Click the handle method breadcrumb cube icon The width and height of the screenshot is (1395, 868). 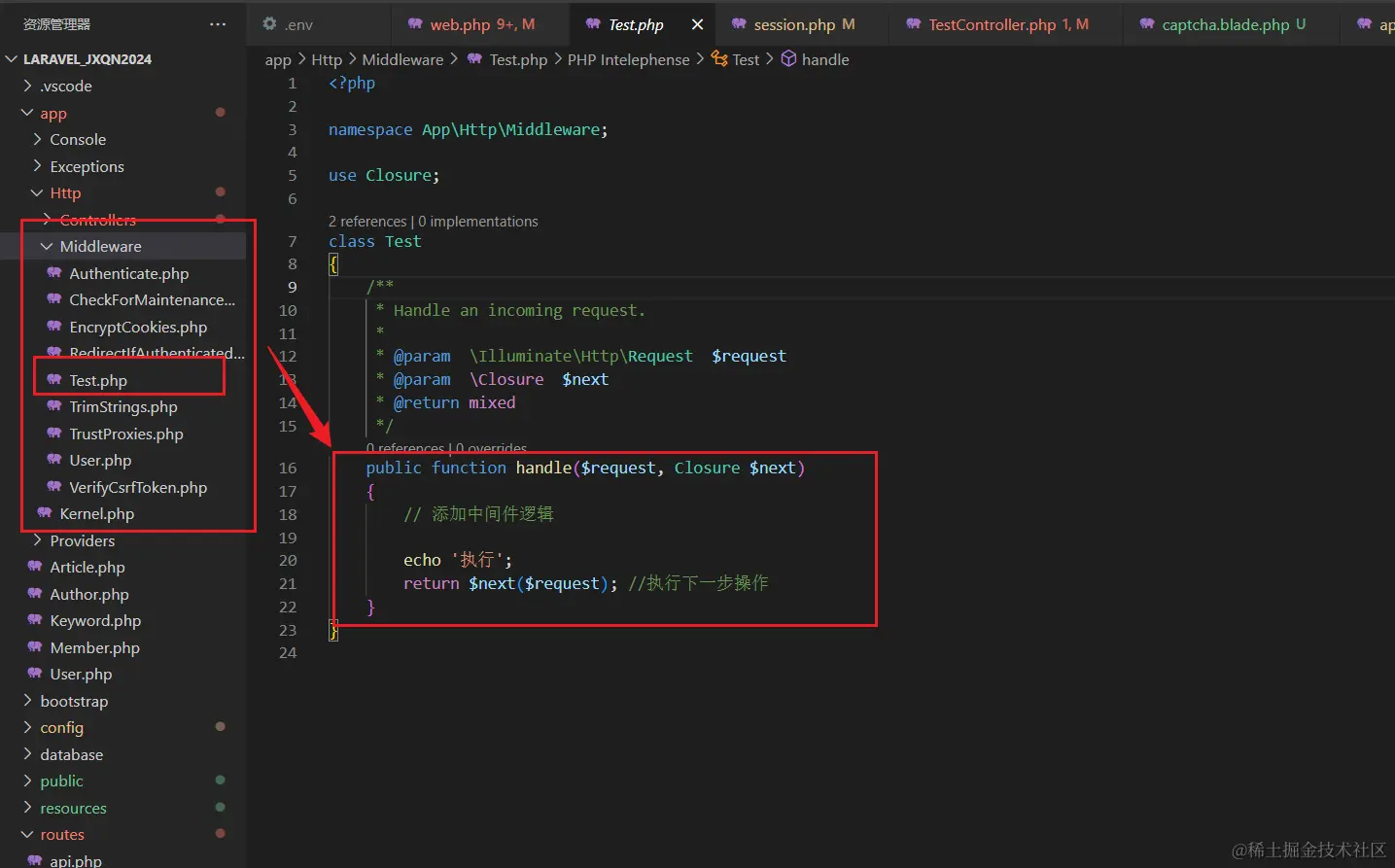coord(789,59)
